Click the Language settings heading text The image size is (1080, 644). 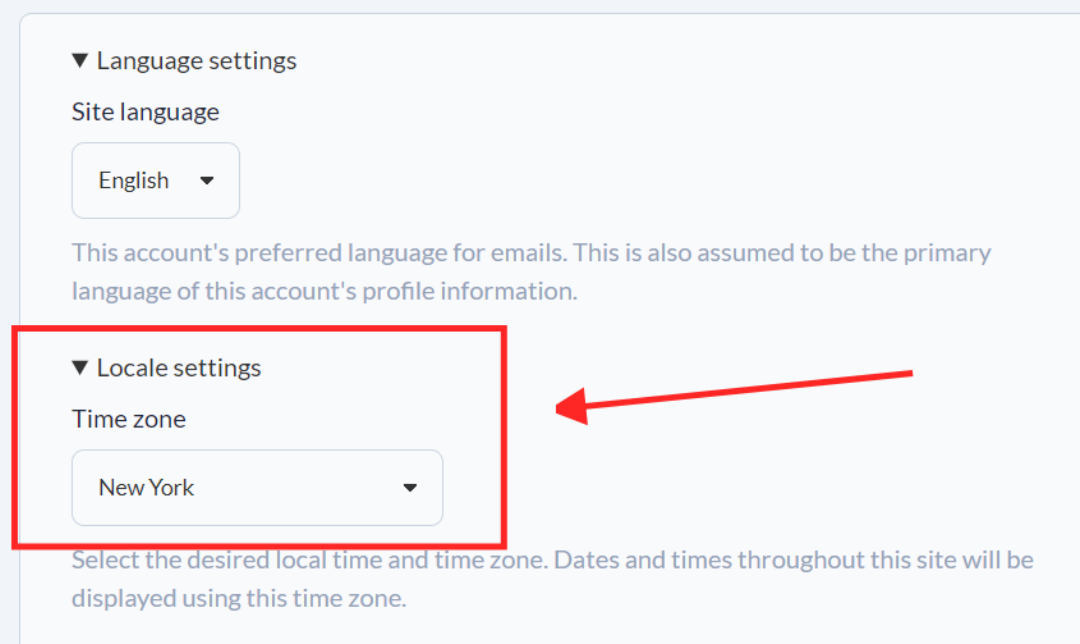coord(197,61)
